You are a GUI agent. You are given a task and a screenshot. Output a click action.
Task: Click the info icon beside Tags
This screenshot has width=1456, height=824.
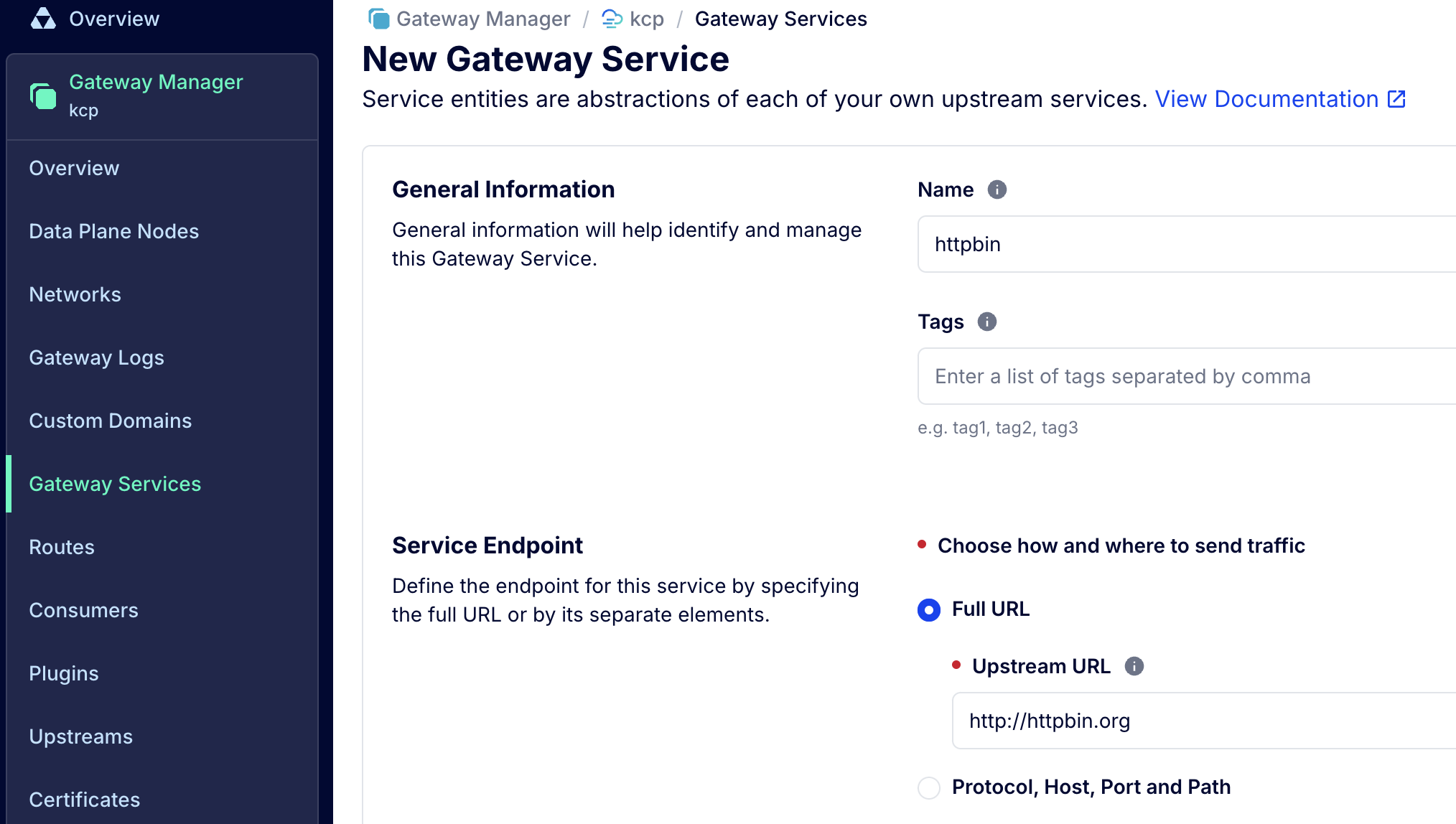(986, 322)
